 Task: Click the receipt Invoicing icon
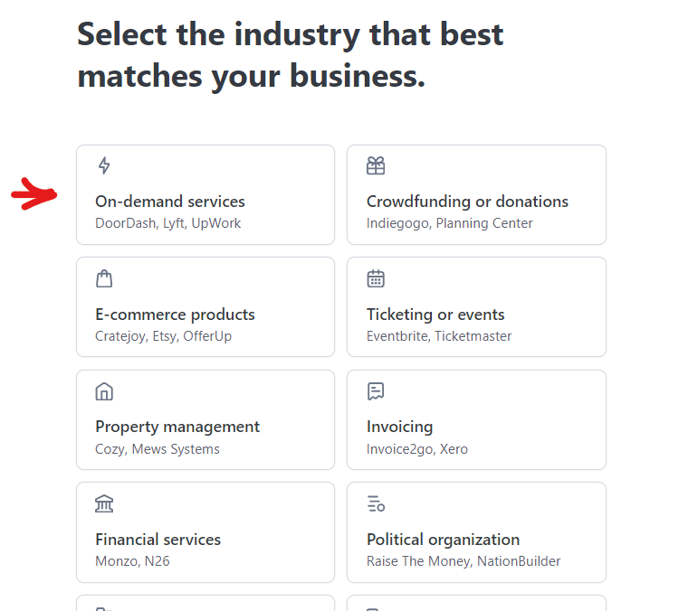click(x=376, y=391)
